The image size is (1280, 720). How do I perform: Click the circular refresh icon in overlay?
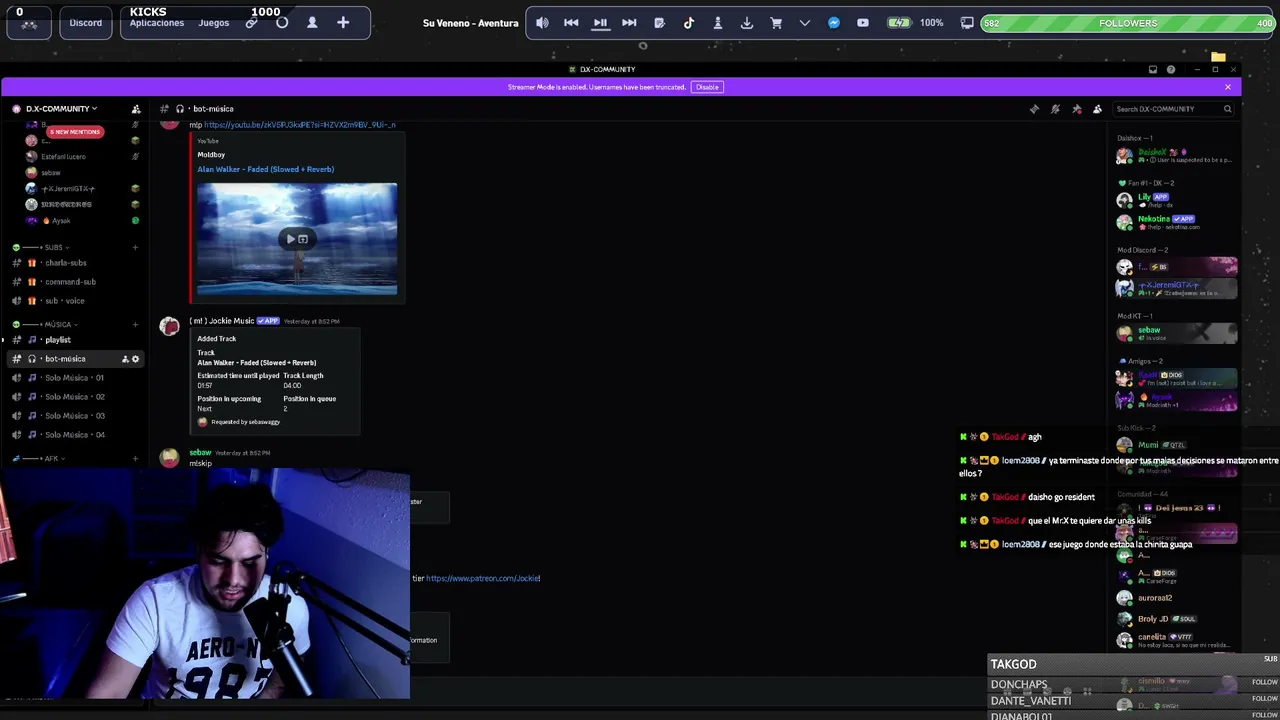click(282, 22)
